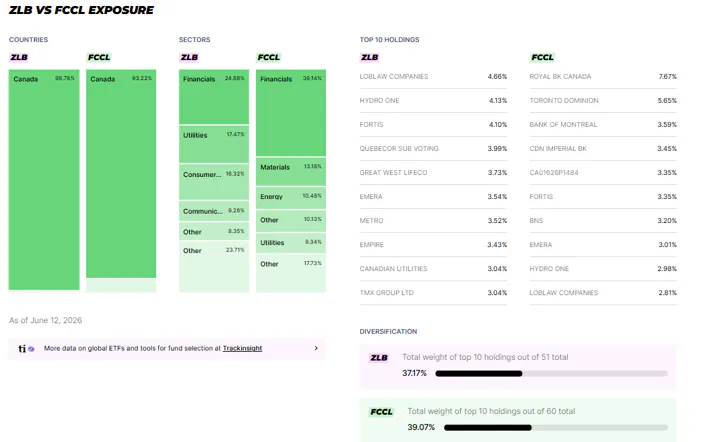Screen dimensions: 708x442
Task: Click FORTIS in FCCL holdings
Action: coord(541,197)
